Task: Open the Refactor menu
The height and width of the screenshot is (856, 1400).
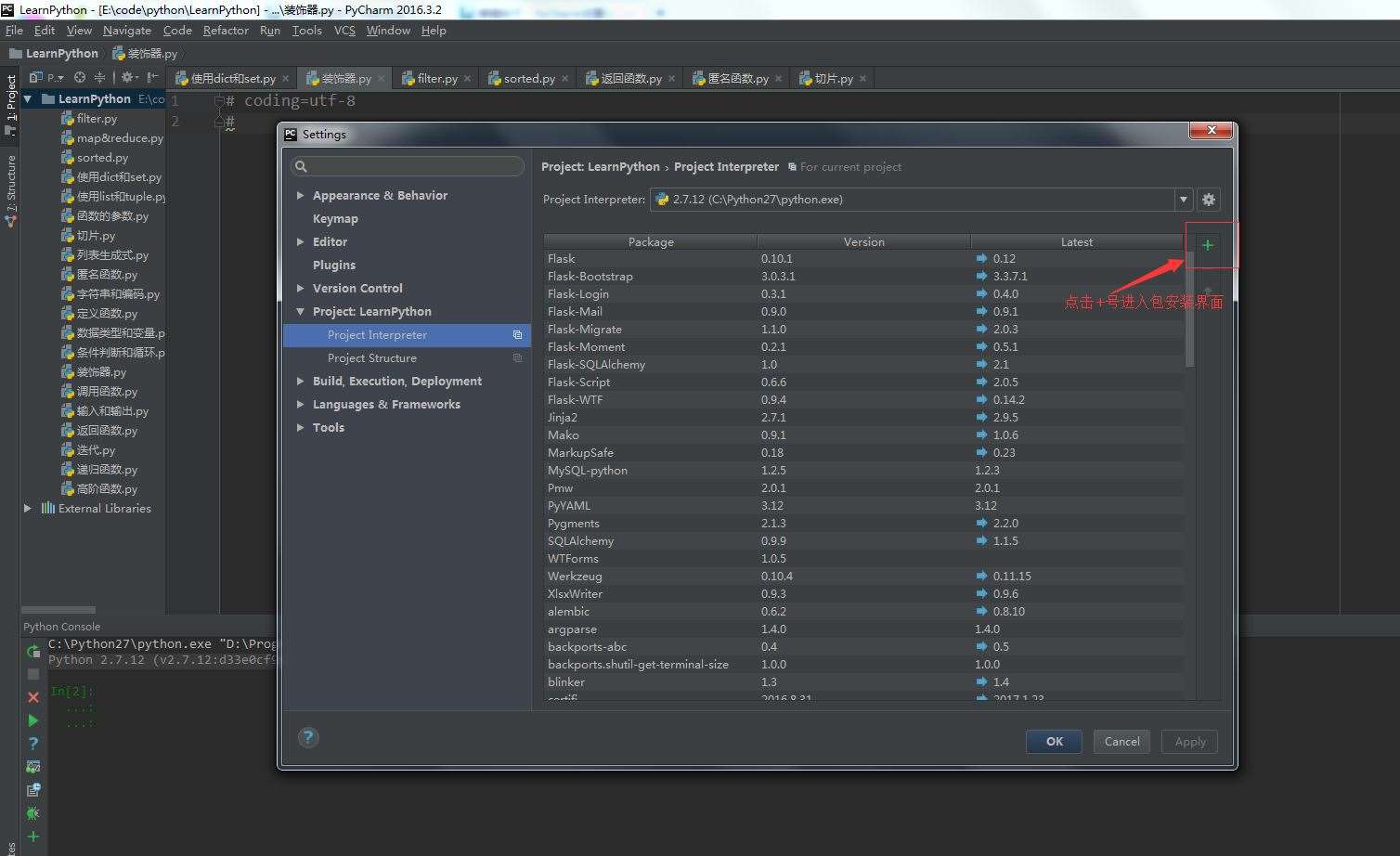Action: point(226,31)
